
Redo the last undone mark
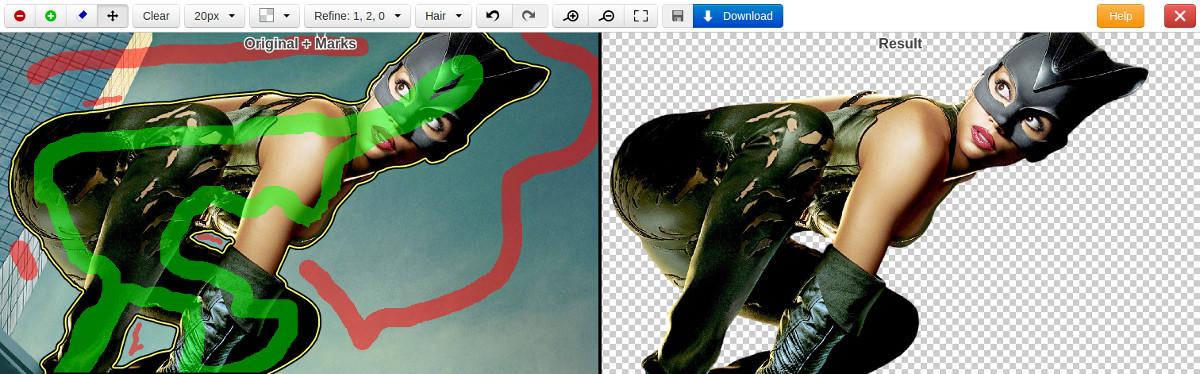[x=529, y=16]
